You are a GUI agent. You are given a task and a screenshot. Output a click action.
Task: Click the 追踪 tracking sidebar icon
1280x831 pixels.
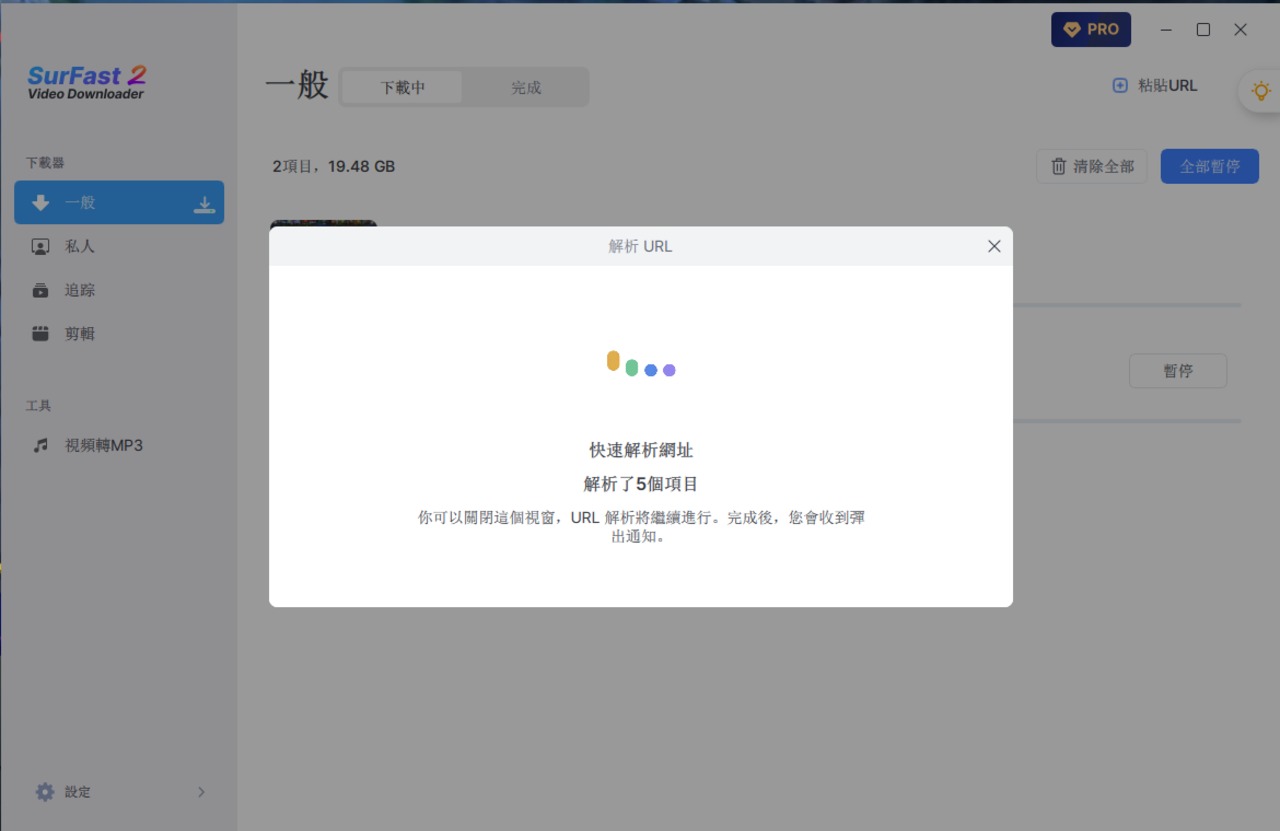click(x=41, y=290)
